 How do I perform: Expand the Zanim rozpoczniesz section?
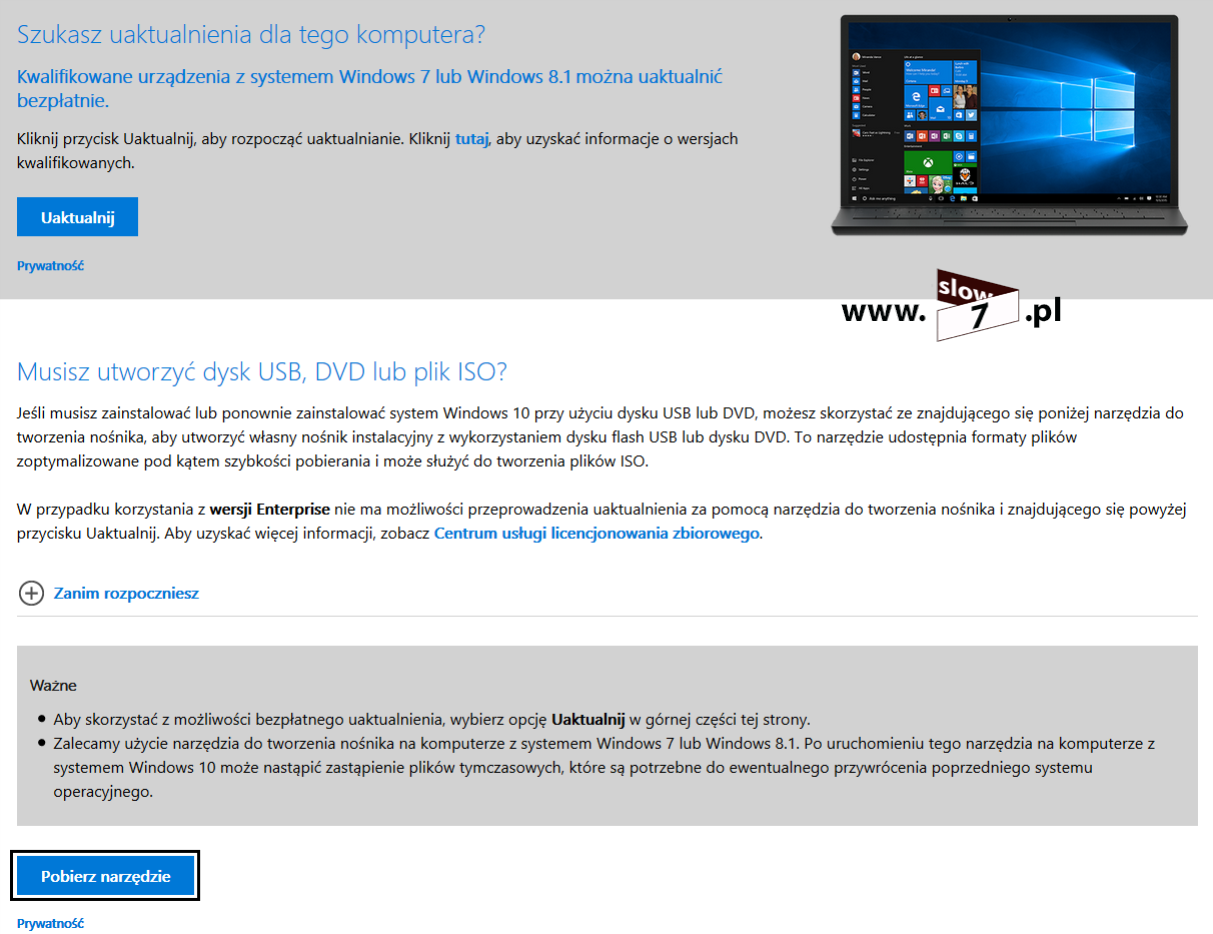coord(126,593)
